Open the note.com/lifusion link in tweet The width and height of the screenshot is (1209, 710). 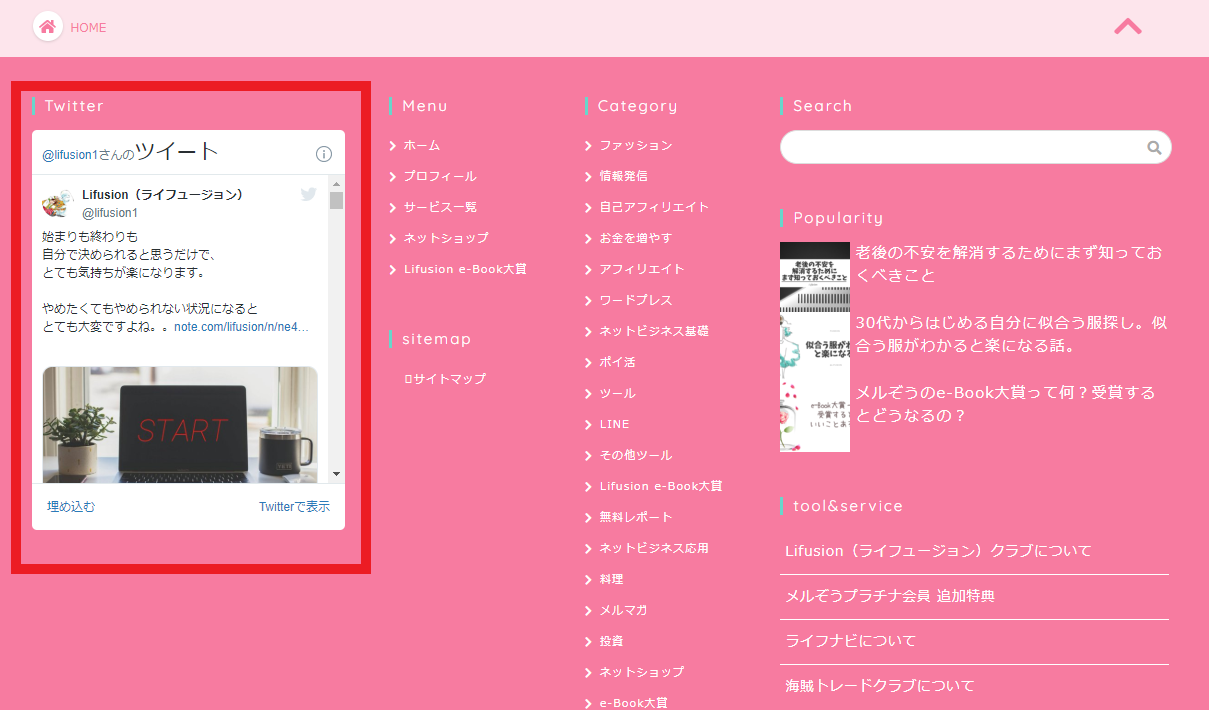pyautogui.click(x=242, y=327)
